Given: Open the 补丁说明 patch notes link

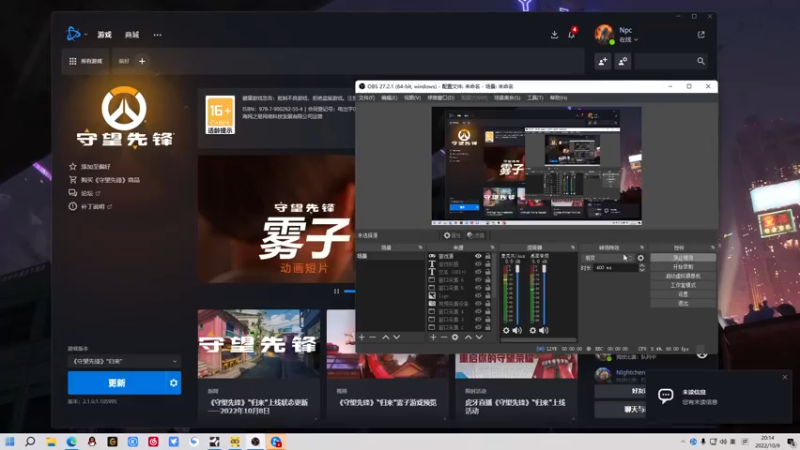Looking at the screenshot, I should (92, 207).
